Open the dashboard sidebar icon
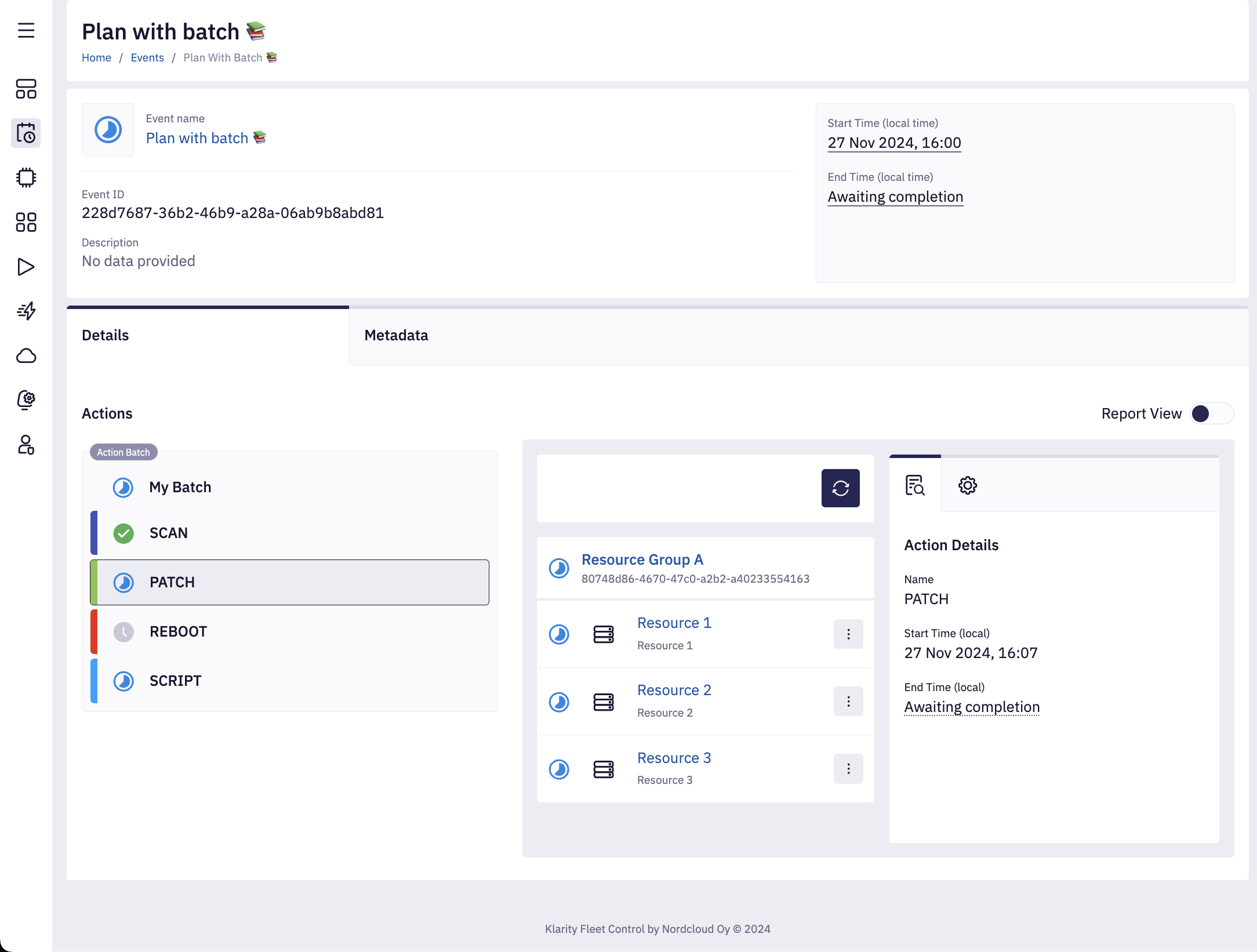 coord(26,89)
